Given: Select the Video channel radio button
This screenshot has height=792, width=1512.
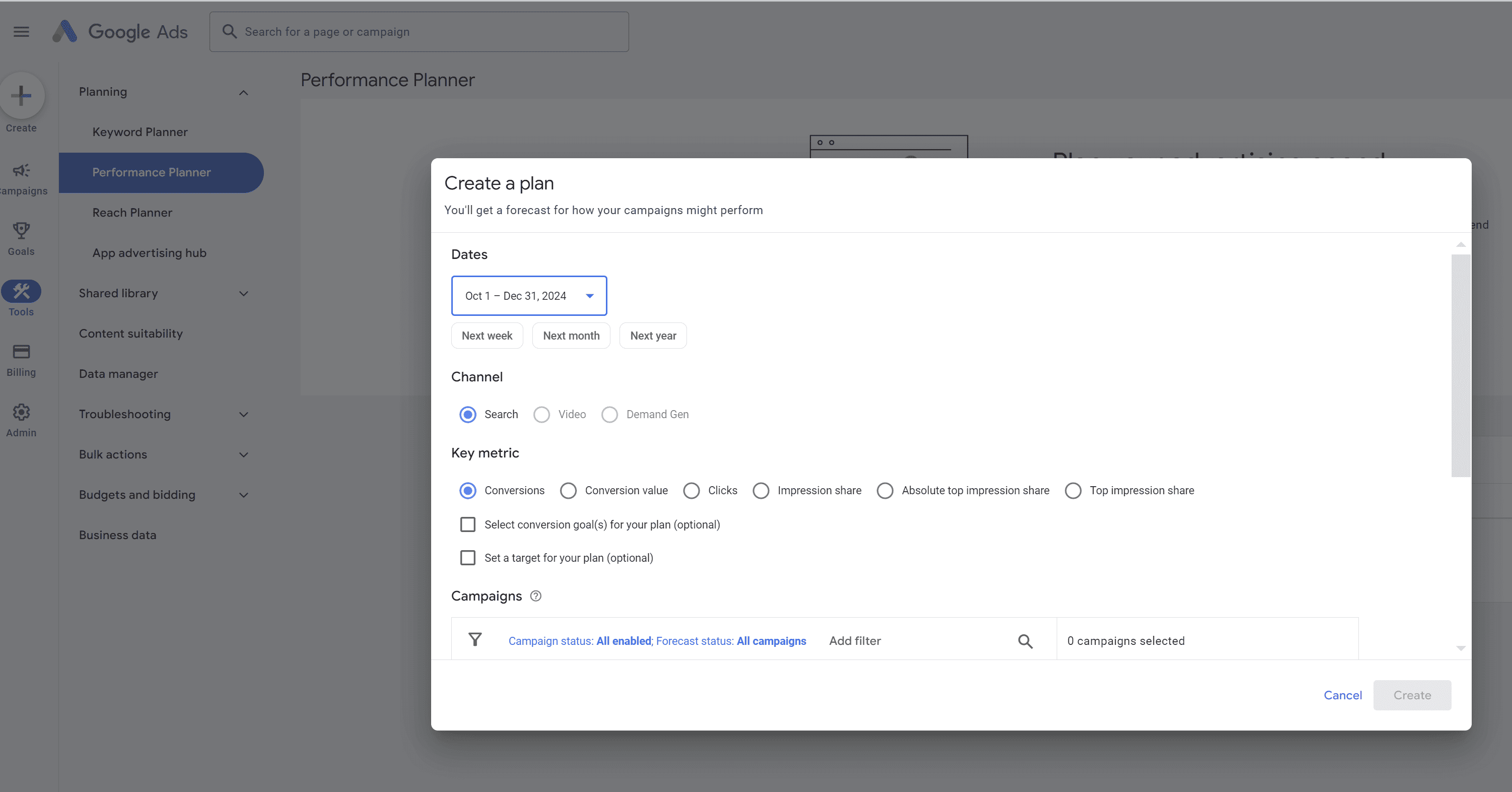Looking at the screenshot, I should (x=541, y=413).
